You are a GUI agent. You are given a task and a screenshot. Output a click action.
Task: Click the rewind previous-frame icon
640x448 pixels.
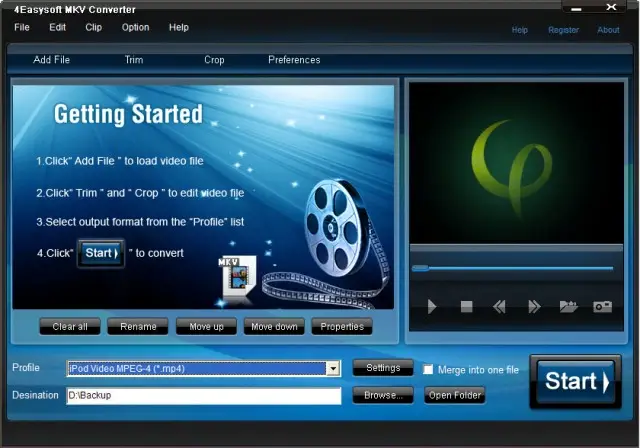point(499,306)
